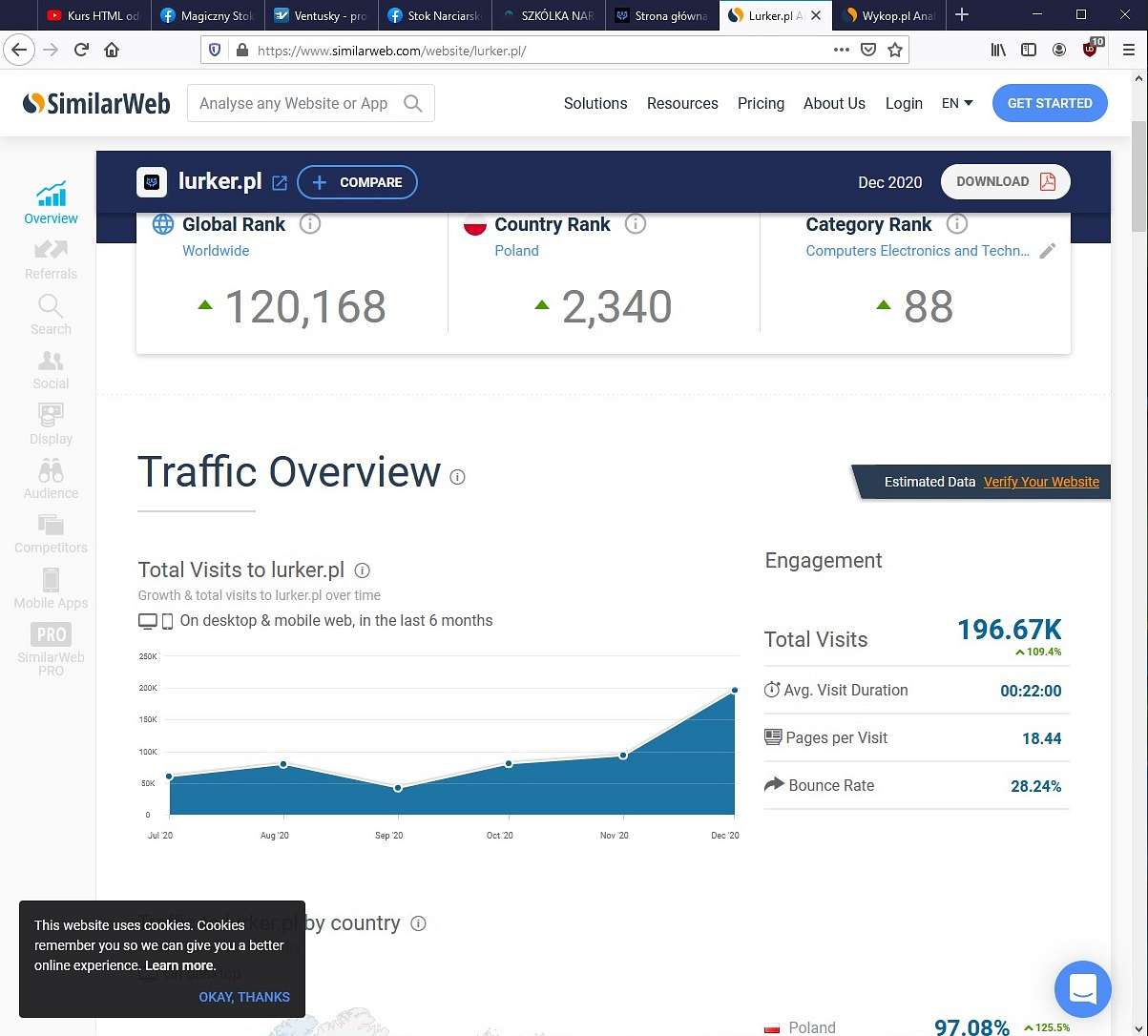
Task: Open the Overview sidebar section
Action: point(51,203)
